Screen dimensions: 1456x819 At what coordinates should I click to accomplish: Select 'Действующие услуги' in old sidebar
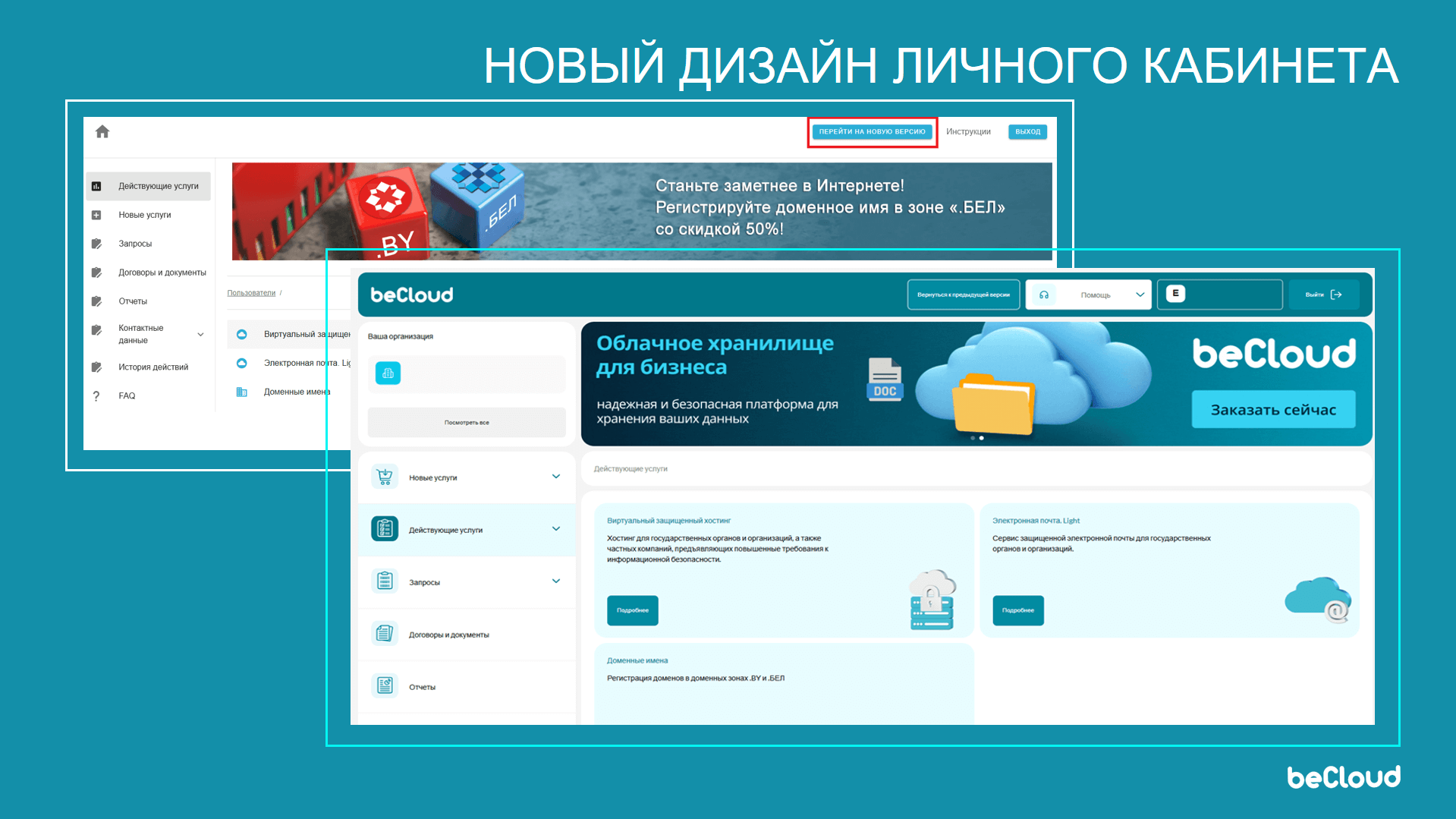coord(149,186)
